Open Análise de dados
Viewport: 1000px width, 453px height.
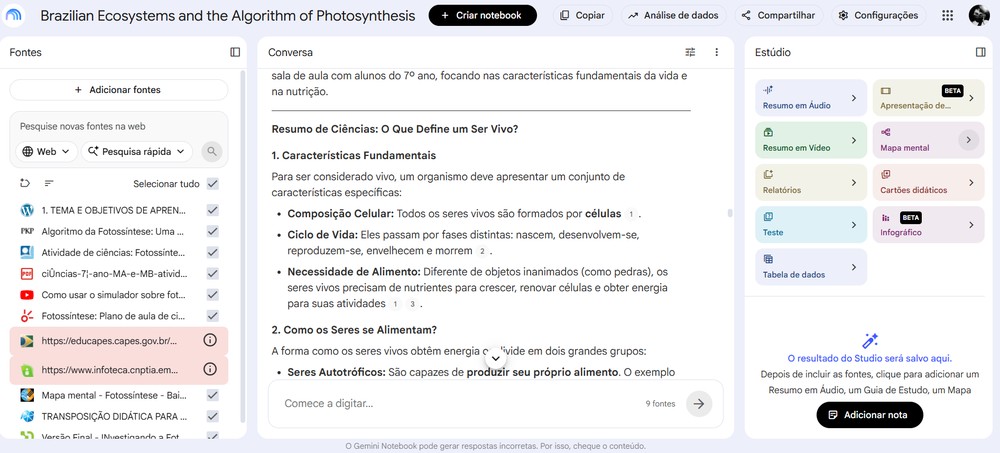pyautogui.click(x=673, y=15)
